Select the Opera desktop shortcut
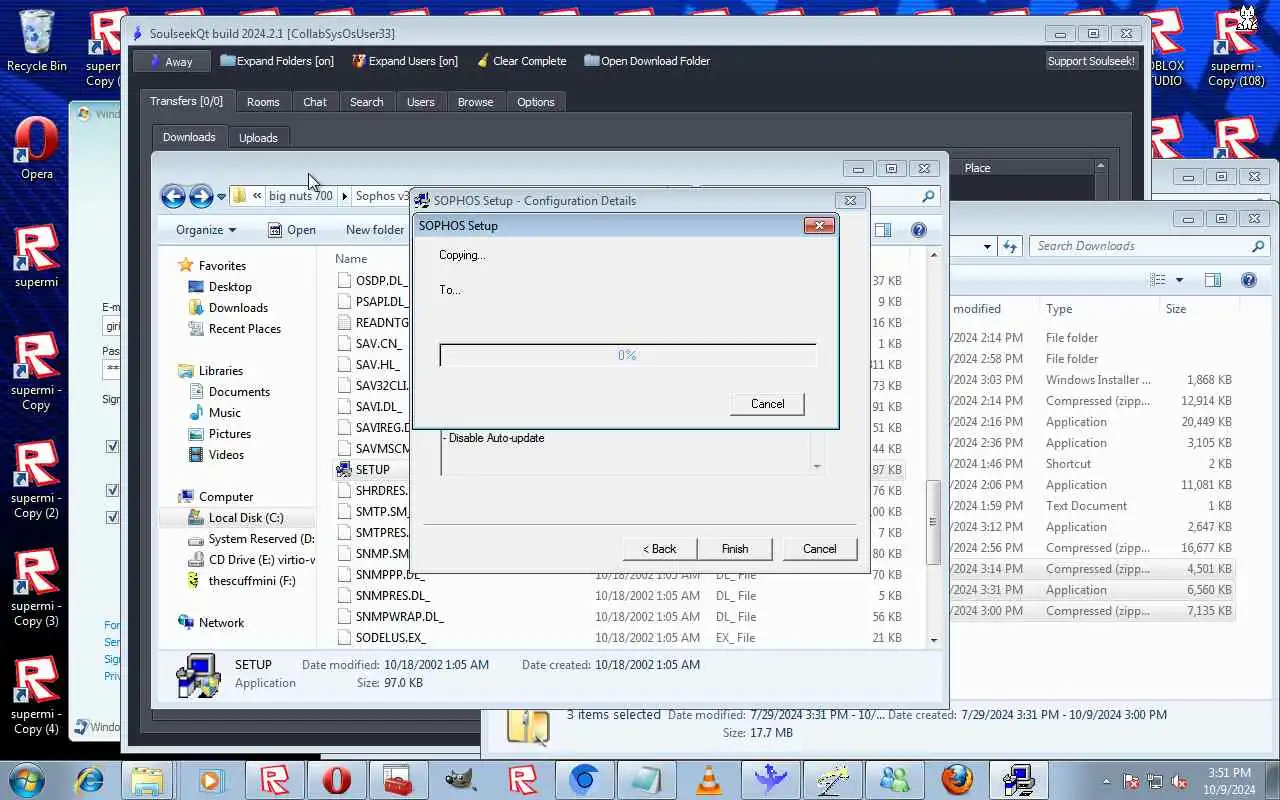This screenshot has height=800, width=1280. (x=37, y=150)
